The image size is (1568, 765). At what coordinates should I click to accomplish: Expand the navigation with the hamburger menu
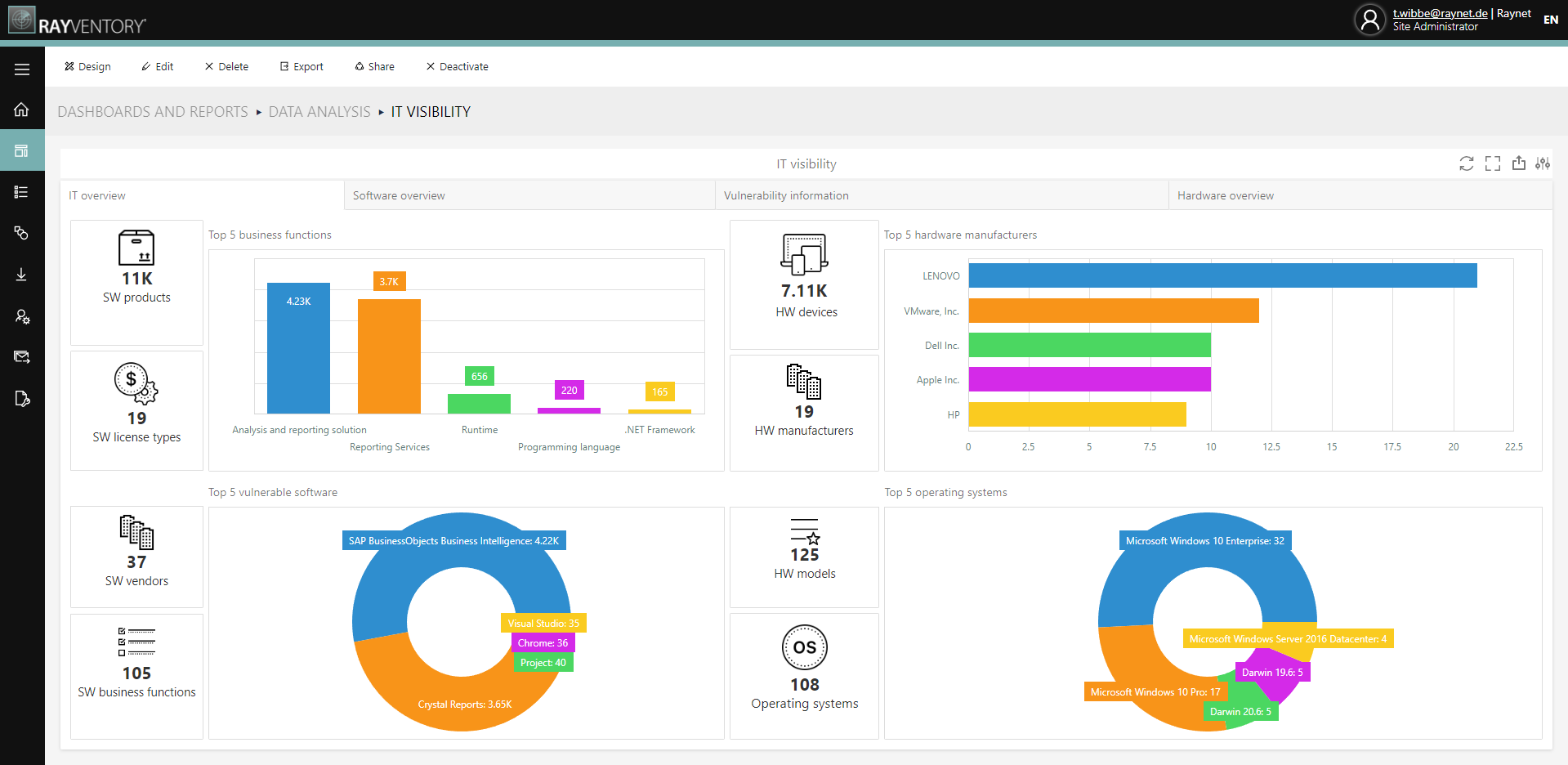point(22,69)
